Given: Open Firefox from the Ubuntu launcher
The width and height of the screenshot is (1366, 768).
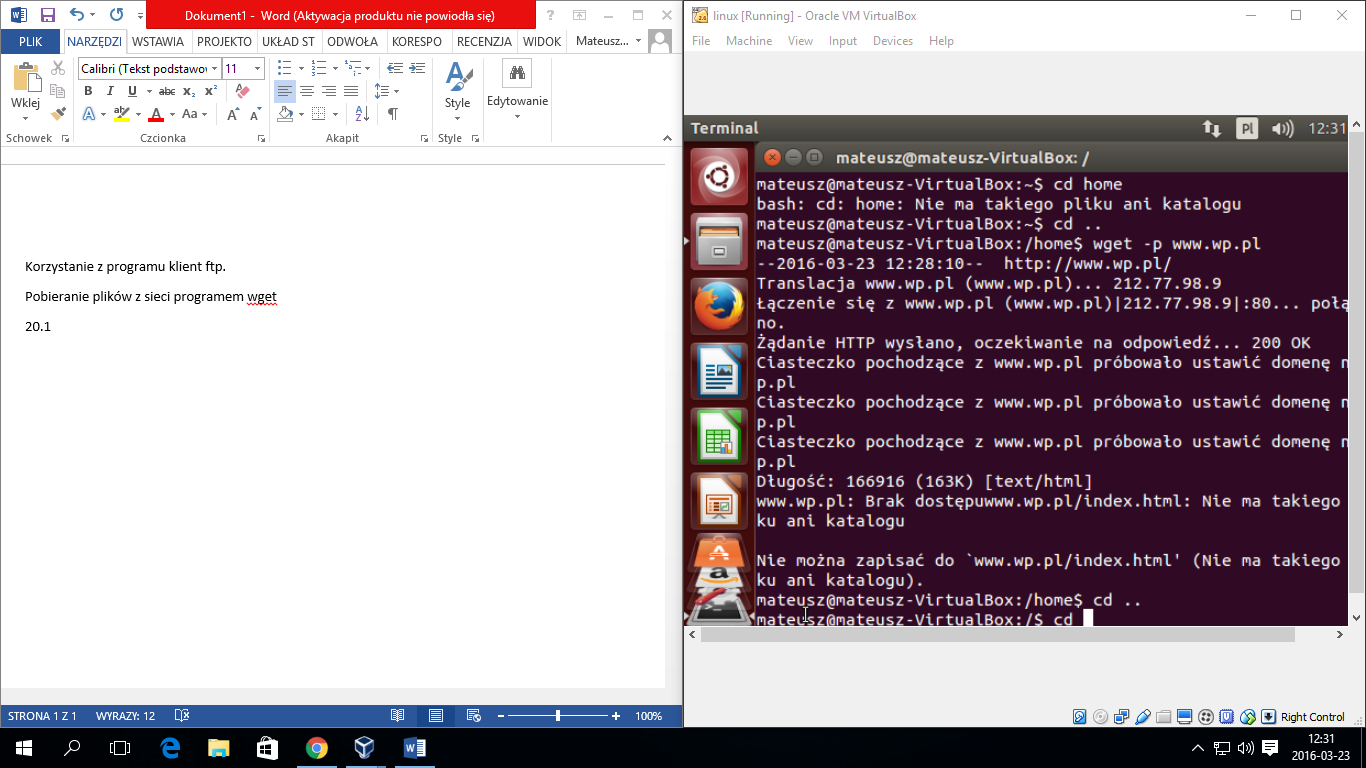Looking at the screenshot, I should coord(719,307).
